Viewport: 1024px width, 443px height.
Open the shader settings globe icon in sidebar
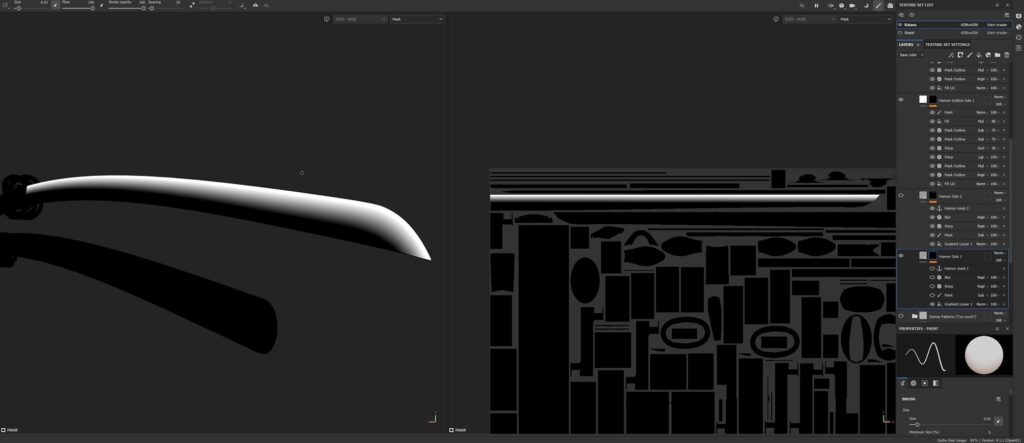[1019, 27]
